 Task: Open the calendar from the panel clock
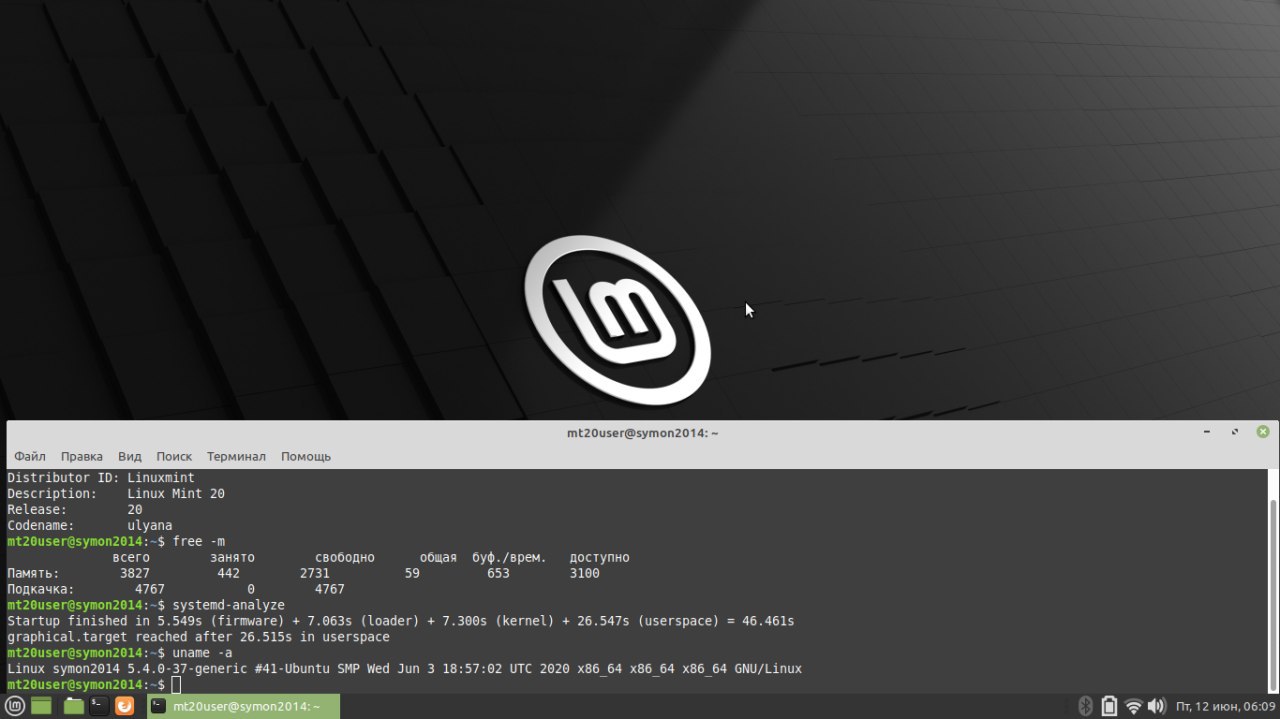tap(1225, 706)
